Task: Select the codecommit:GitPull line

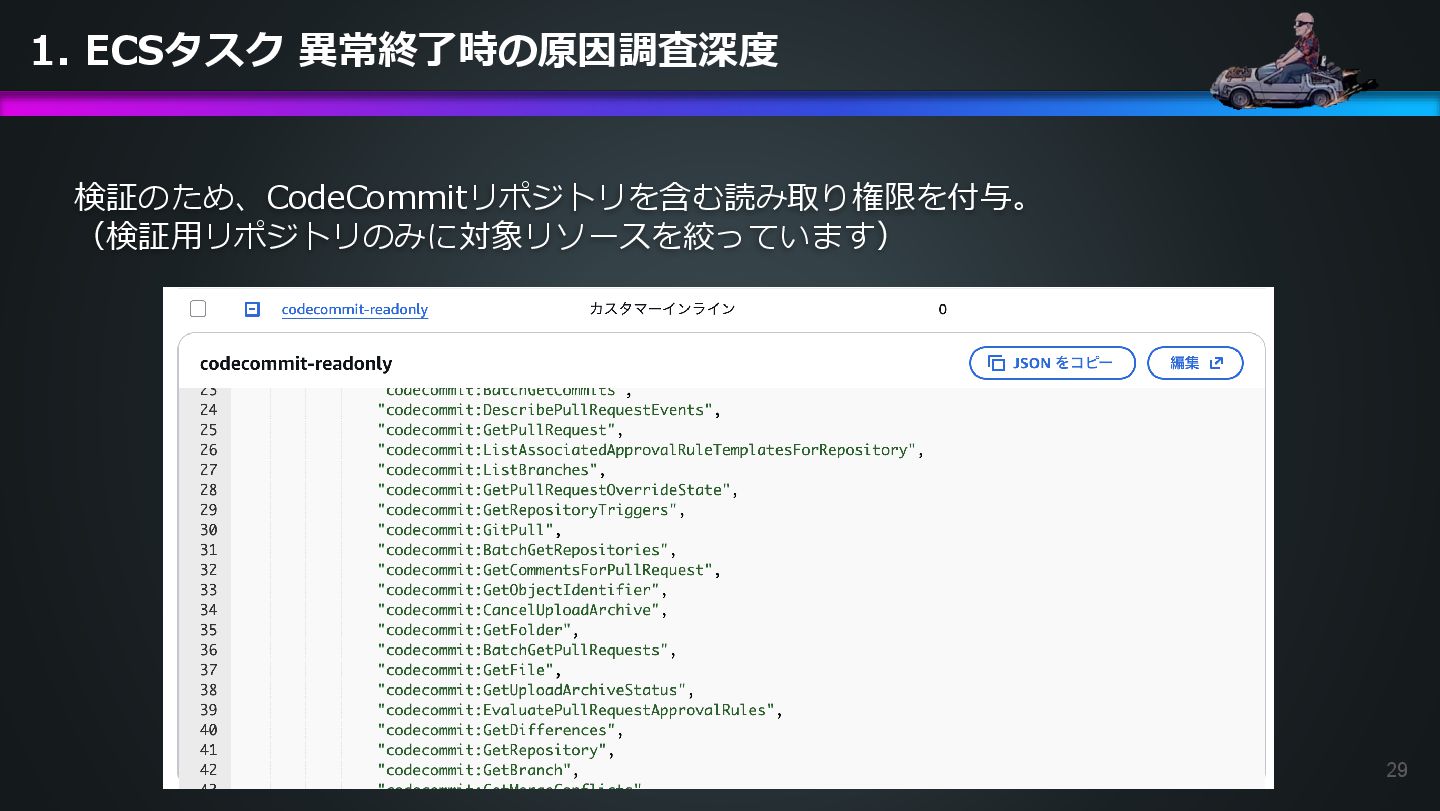Action: pos(469,530)
